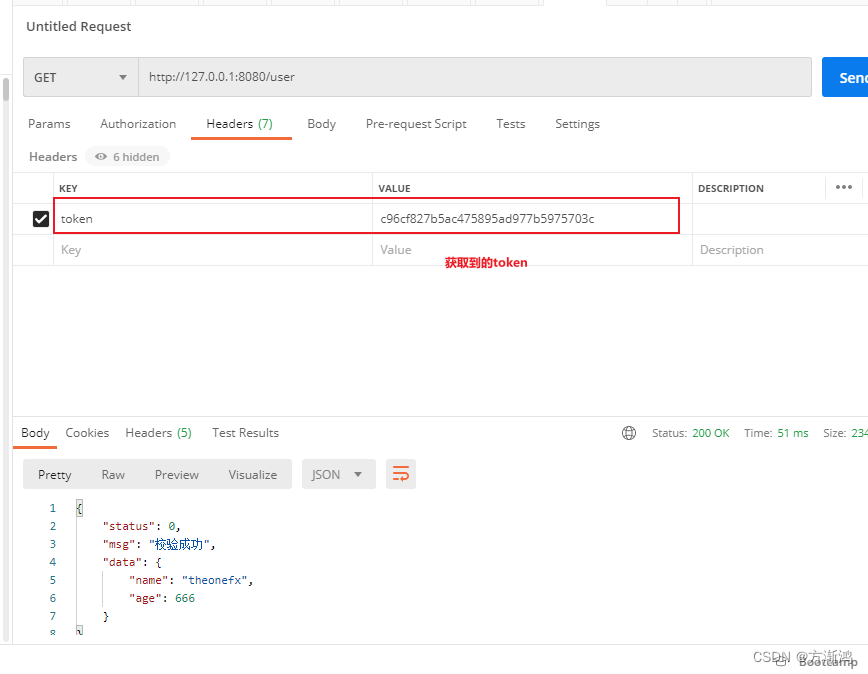Open the Test Results tab
This screenshot has height=674, width=868.
pyautogui.click(x=245, y=433)
